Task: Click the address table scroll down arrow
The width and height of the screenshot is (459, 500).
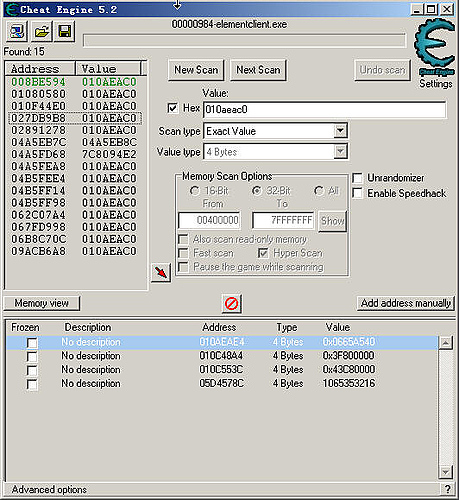Action: pyautogui.click(x=446, y=472)
